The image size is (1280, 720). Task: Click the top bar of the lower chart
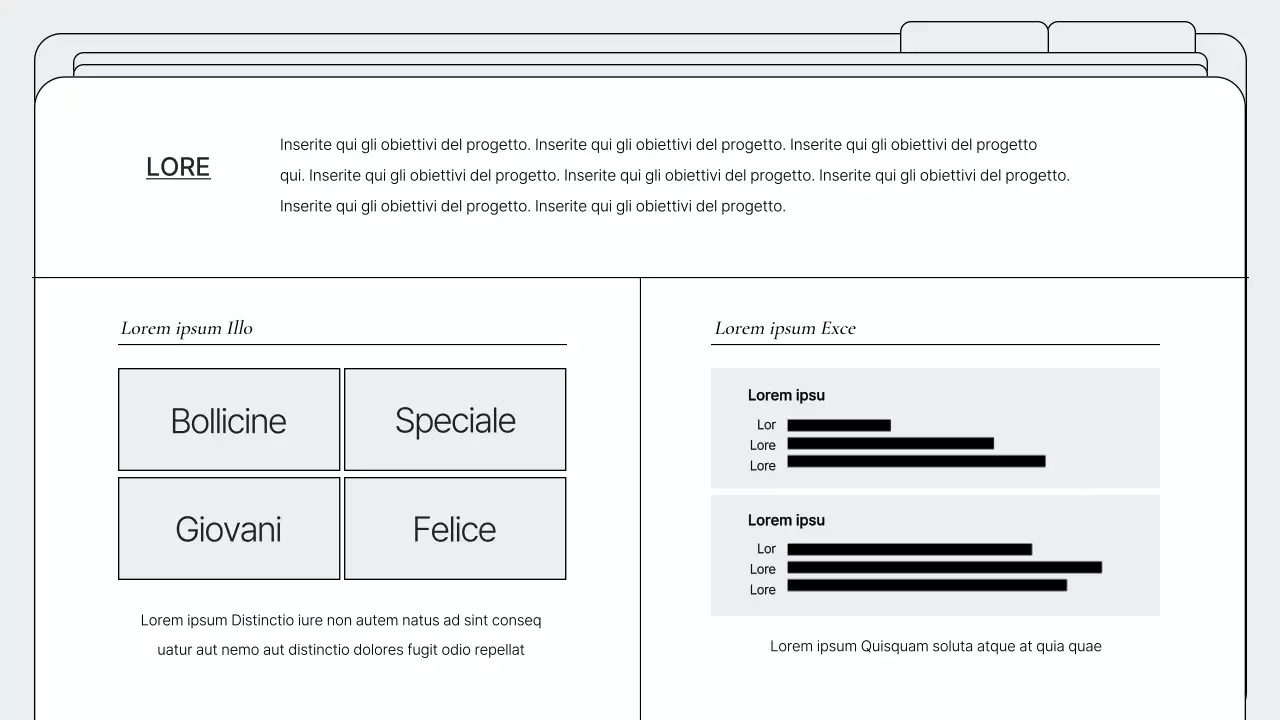click(909, 549)
